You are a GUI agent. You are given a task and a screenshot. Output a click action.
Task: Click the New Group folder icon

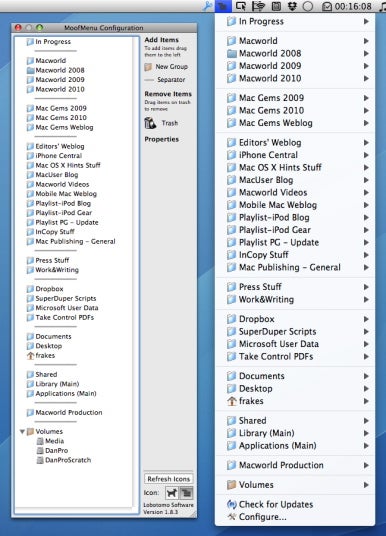(x=148, y=67)
